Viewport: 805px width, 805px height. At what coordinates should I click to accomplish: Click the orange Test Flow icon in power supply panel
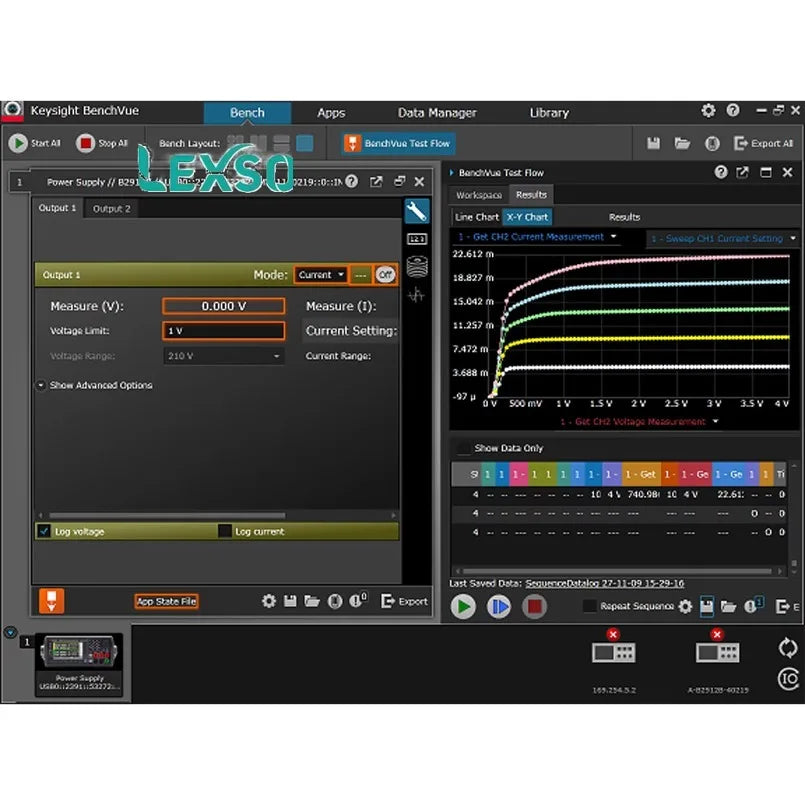click(51, 601)
